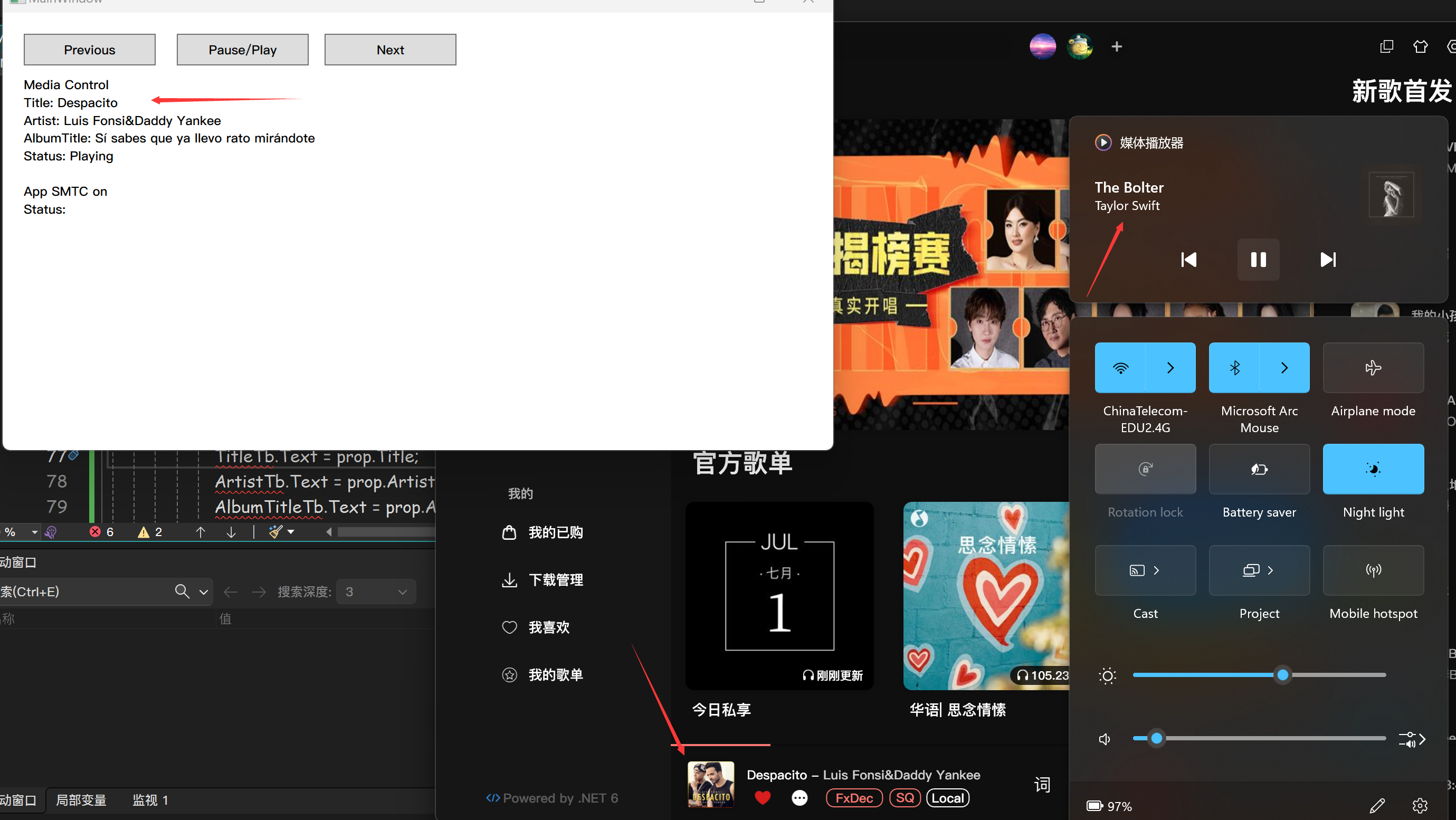Toggle Night light on
1456x820 pixels.
click(1373, 469)
